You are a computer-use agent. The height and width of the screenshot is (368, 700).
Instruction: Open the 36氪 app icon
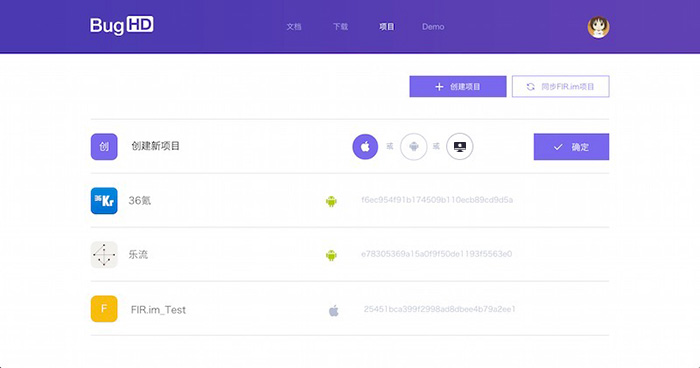tap(104, 201)
